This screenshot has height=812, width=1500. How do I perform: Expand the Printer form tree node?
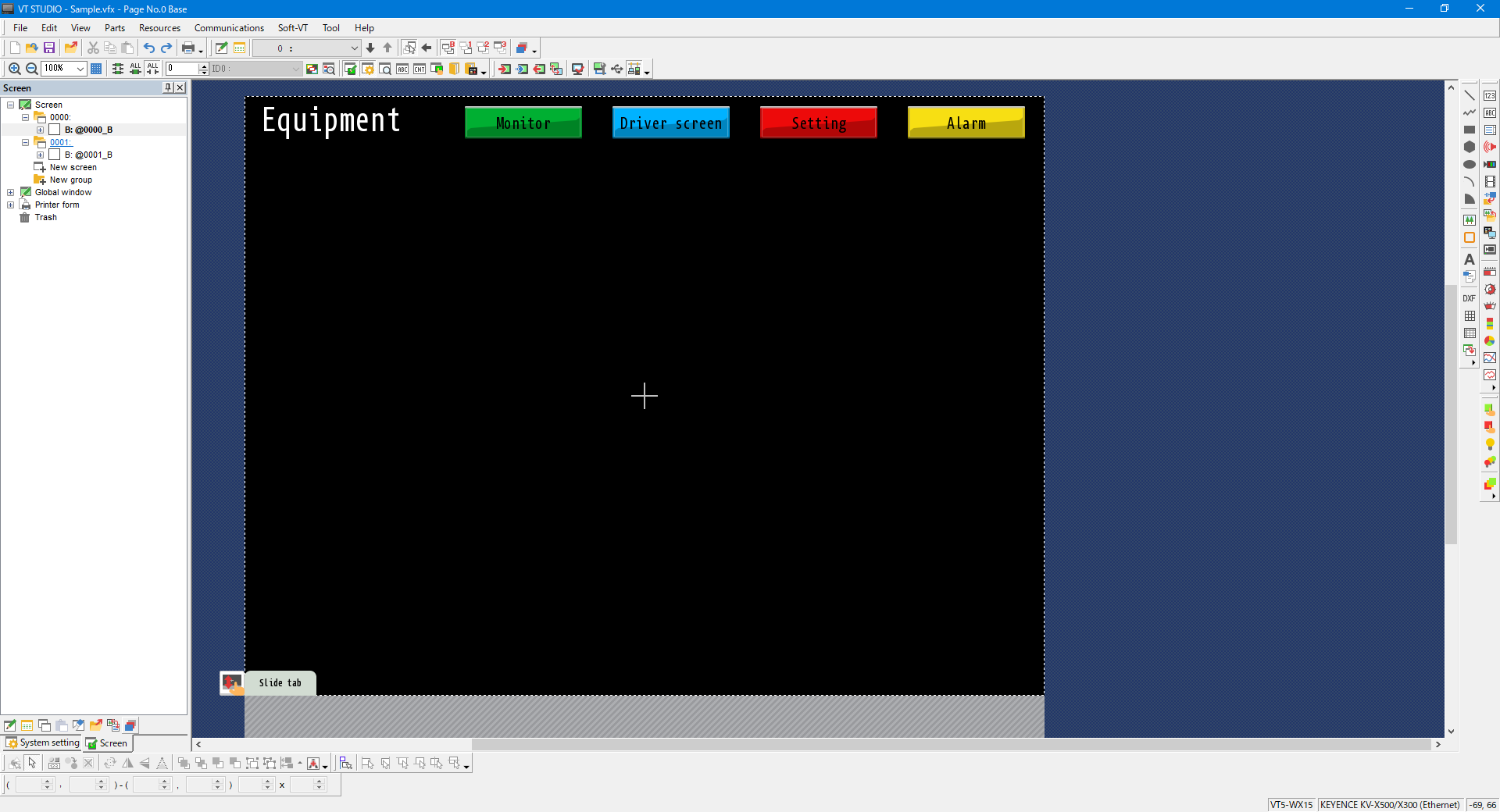(11, 205)
